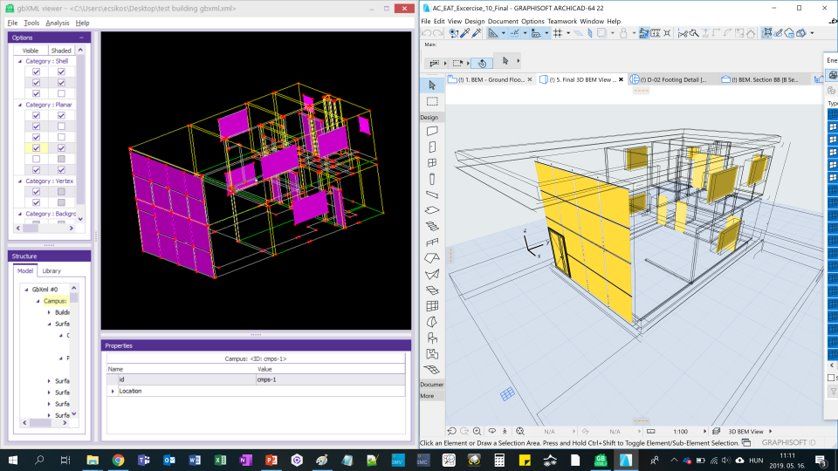Select the Object tool in ARCHICAD toolbox

(x=432, y=338)
